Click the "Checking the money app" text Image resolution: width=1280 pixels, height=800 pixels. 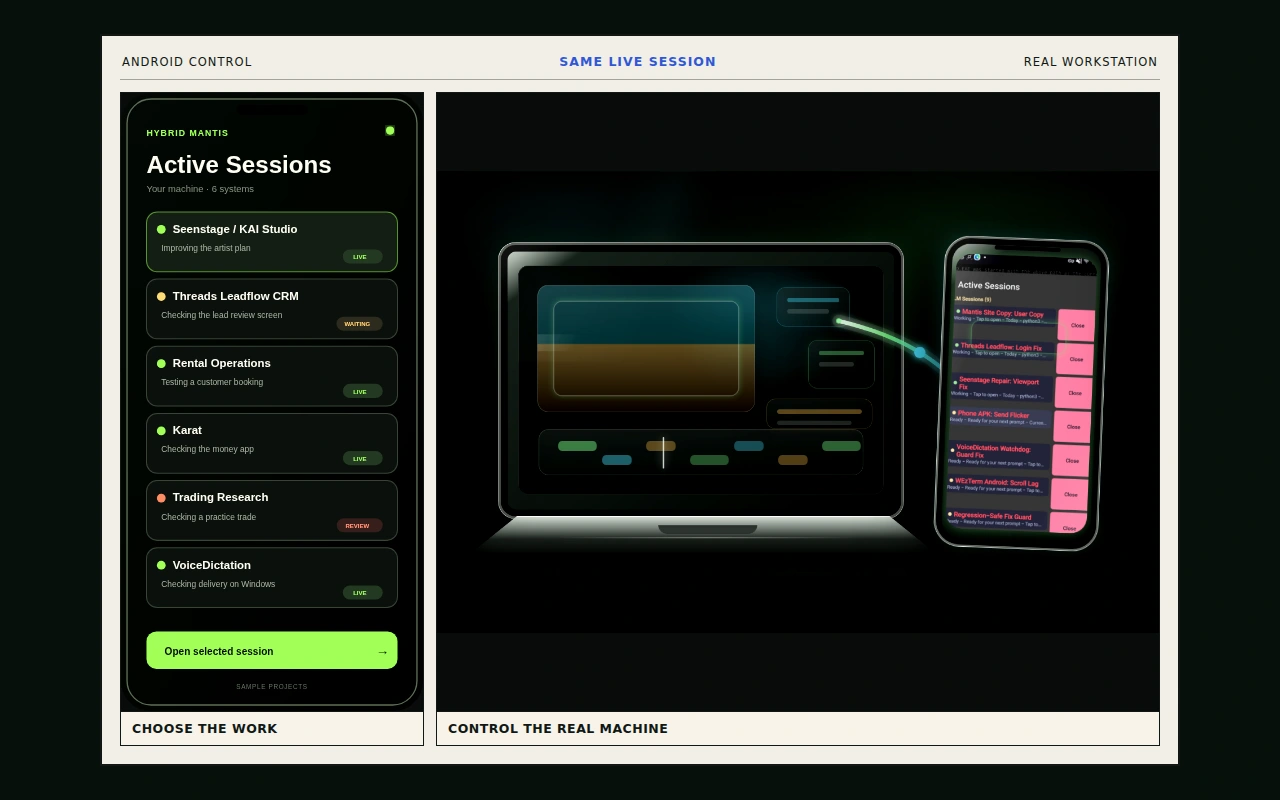point(208,449)
